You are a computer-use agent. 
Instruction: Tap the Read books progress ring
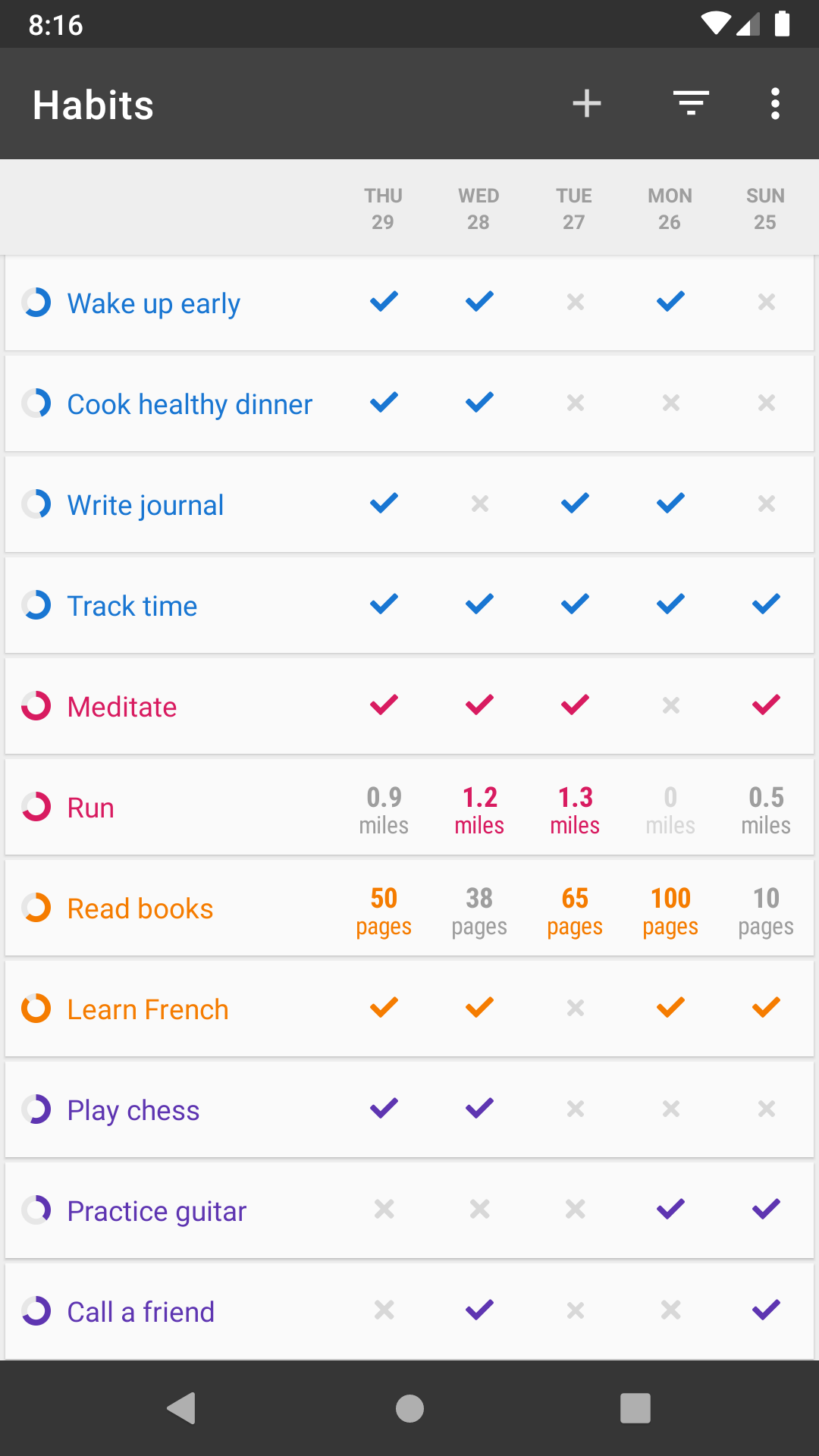click(x=36, y=908)
